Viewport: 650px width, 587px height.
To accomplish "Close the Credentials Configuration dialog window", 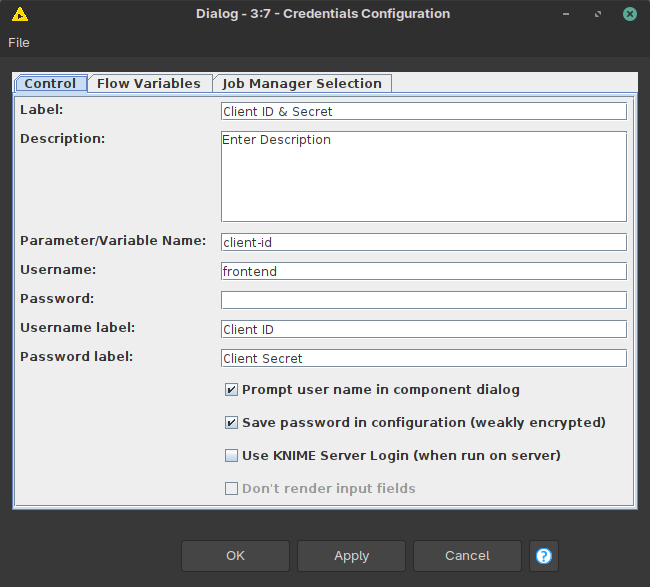I will [629, 14].
